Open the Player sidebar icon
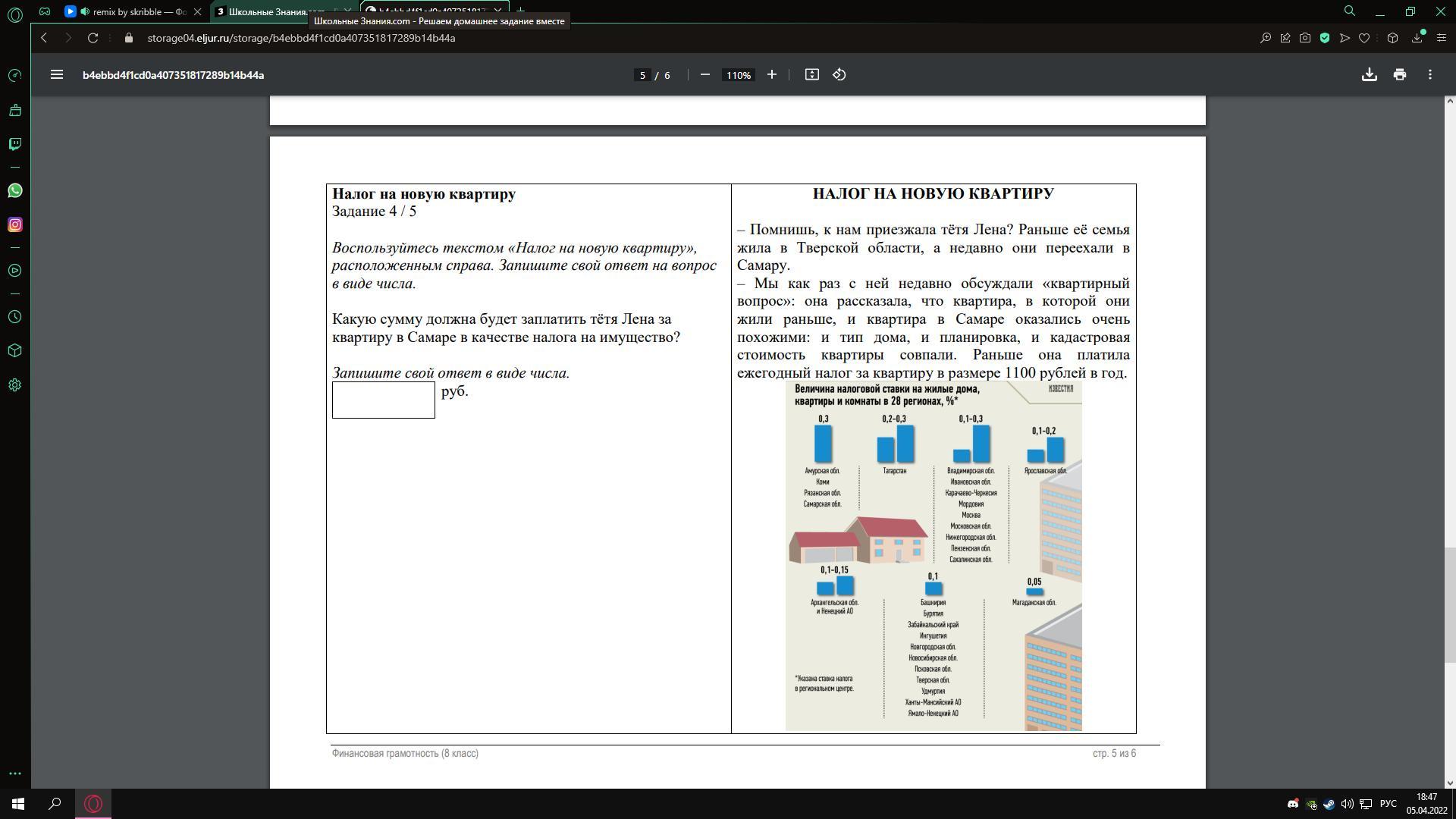The height and width of the screenshot is (819, 1456). [14, 271]
